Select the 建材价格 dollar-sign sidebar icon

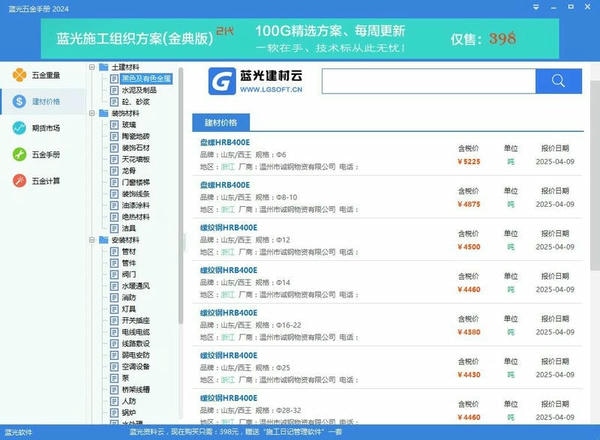20,101
